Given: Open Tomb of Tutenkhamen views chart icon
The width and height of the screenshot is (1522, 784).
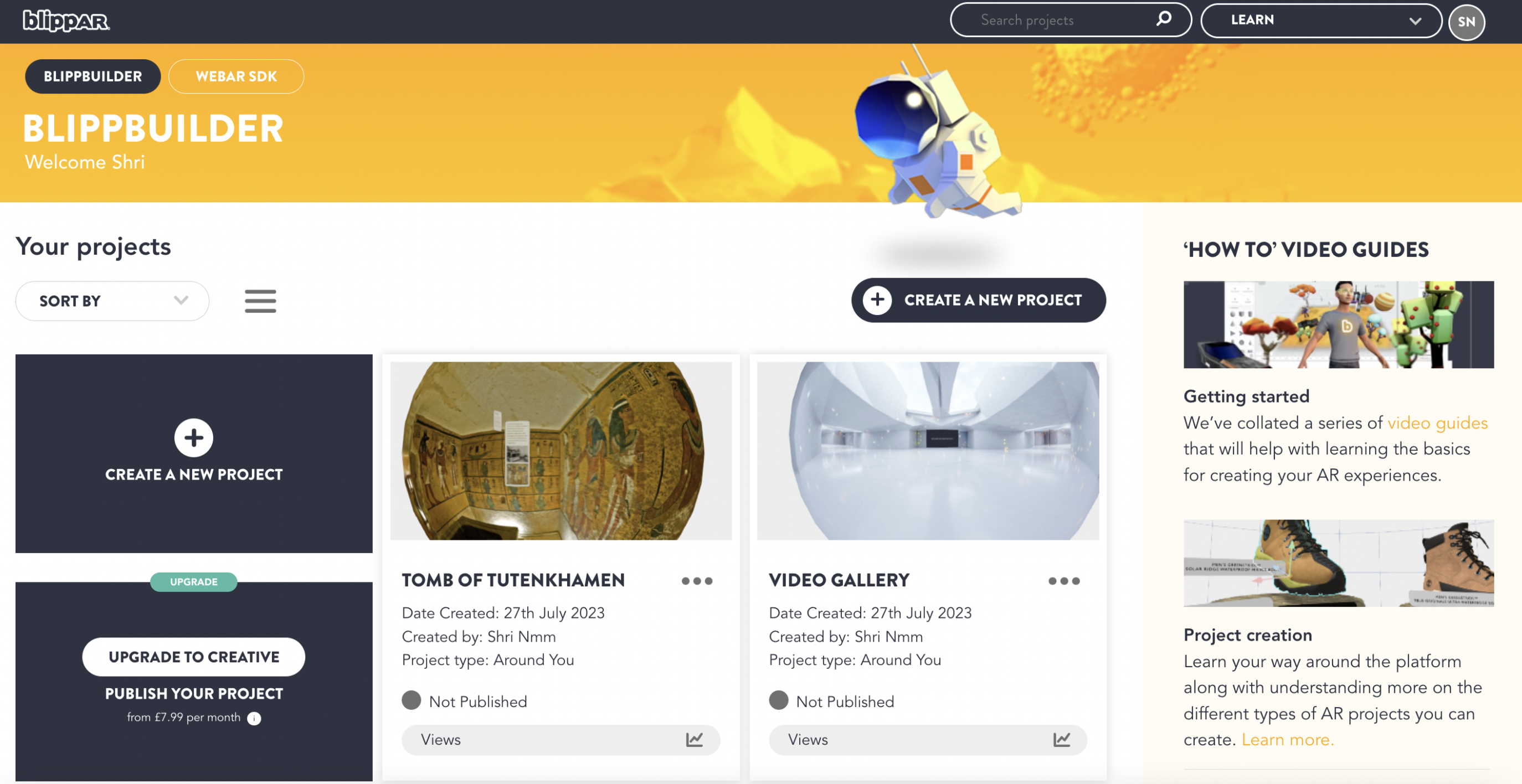Looking at the screenshot, I should 694,739.
